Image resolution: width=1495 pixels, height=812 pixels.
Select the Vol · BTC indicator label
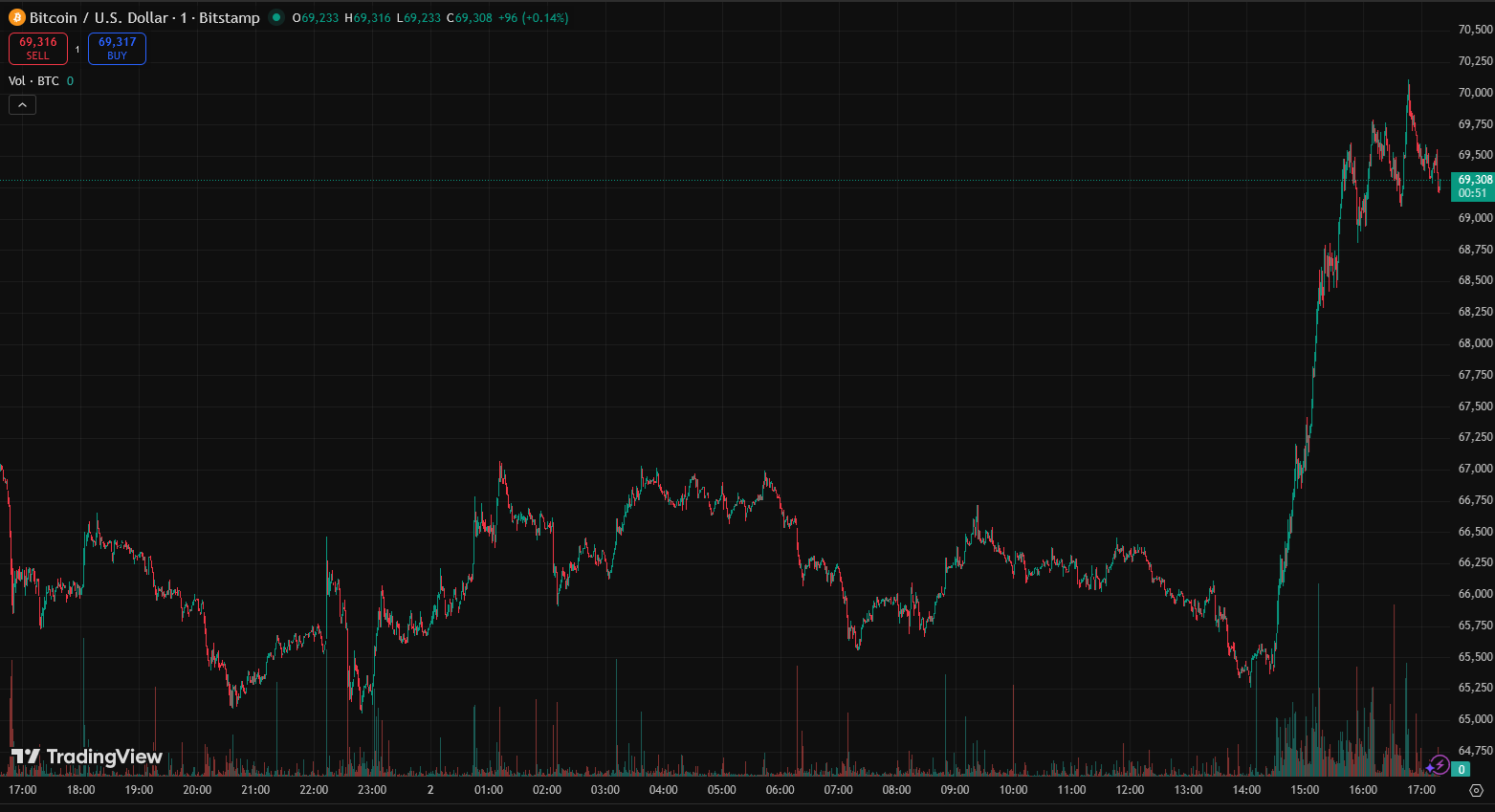pyautogui.click(x=33, y=81)
